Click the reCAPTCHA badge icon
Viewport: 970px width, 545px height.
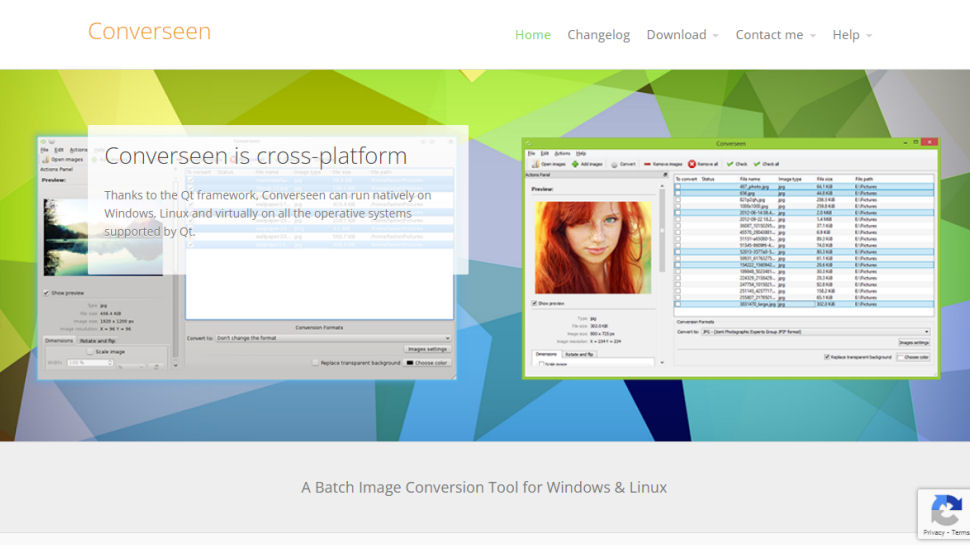click(947, 510)
